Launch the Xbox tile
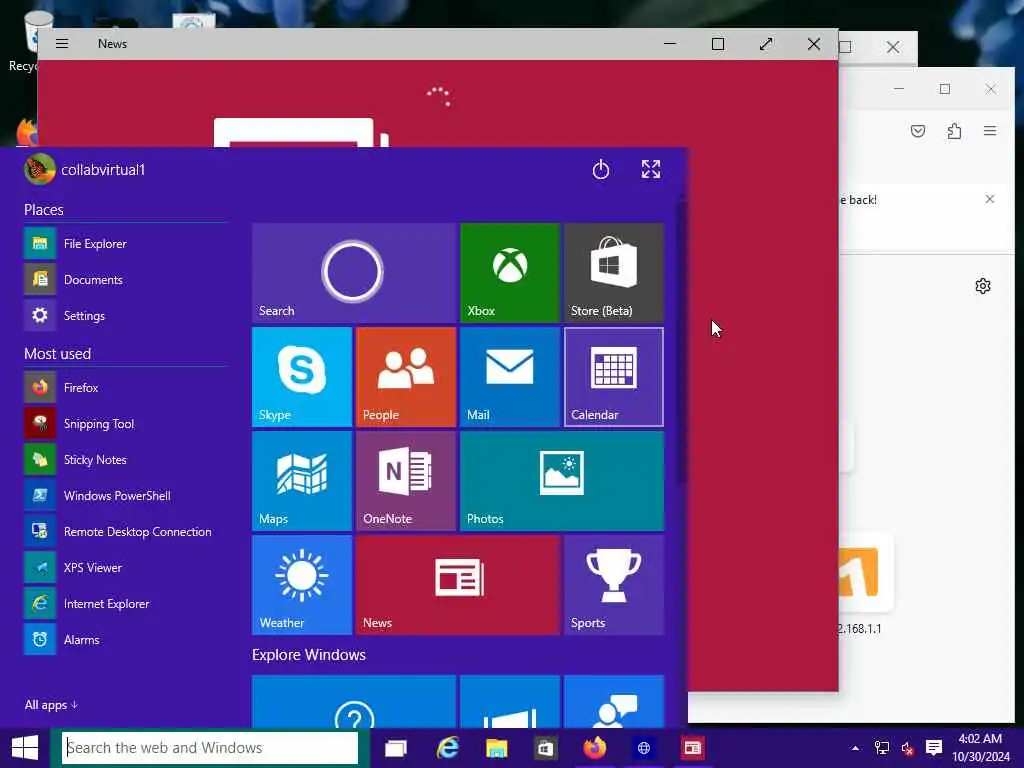1024x768 pixels. pyautogui.click(x=510, y=272)
